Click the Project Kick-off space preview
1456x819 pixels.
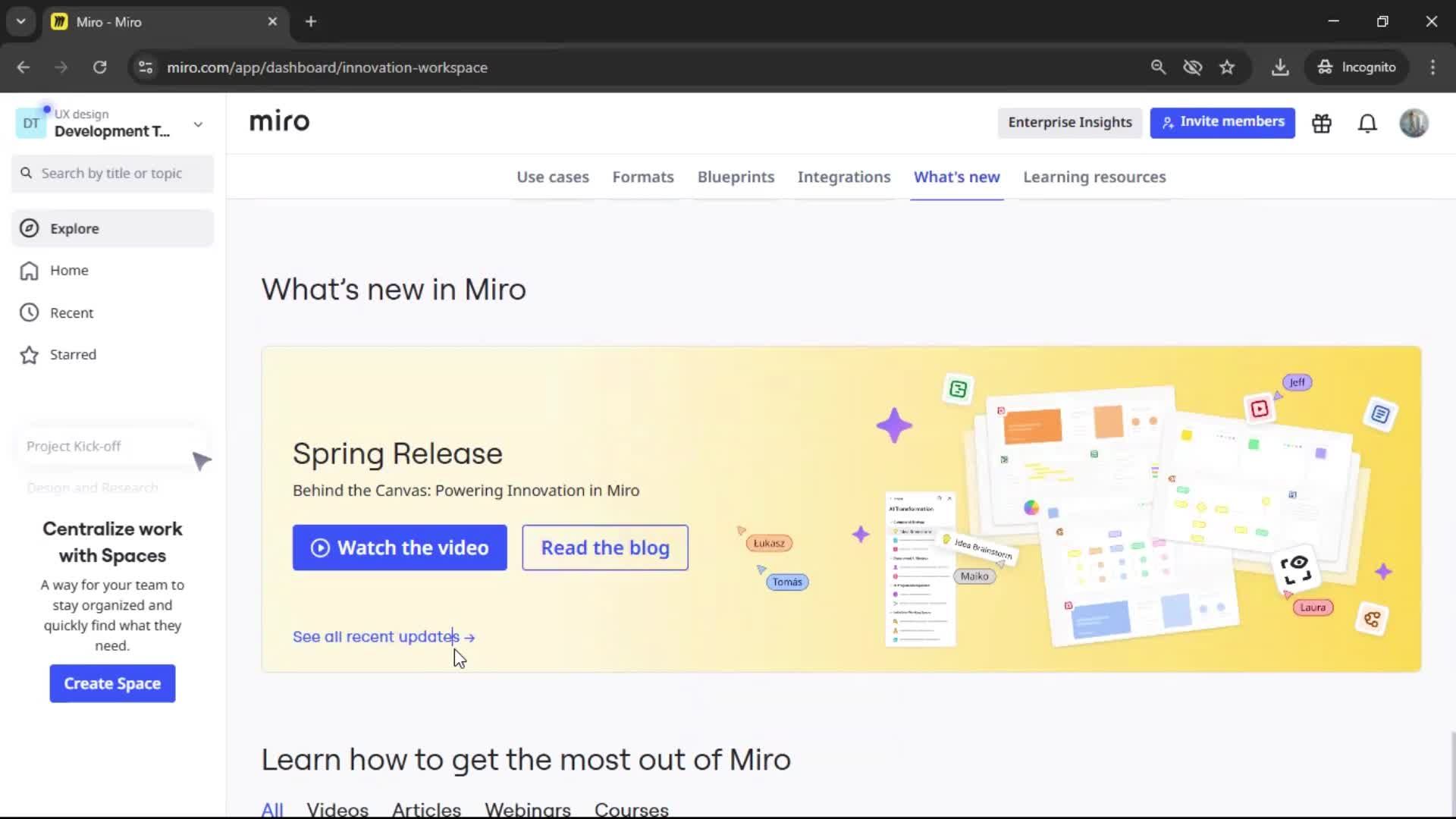click(x=111, y=446)
